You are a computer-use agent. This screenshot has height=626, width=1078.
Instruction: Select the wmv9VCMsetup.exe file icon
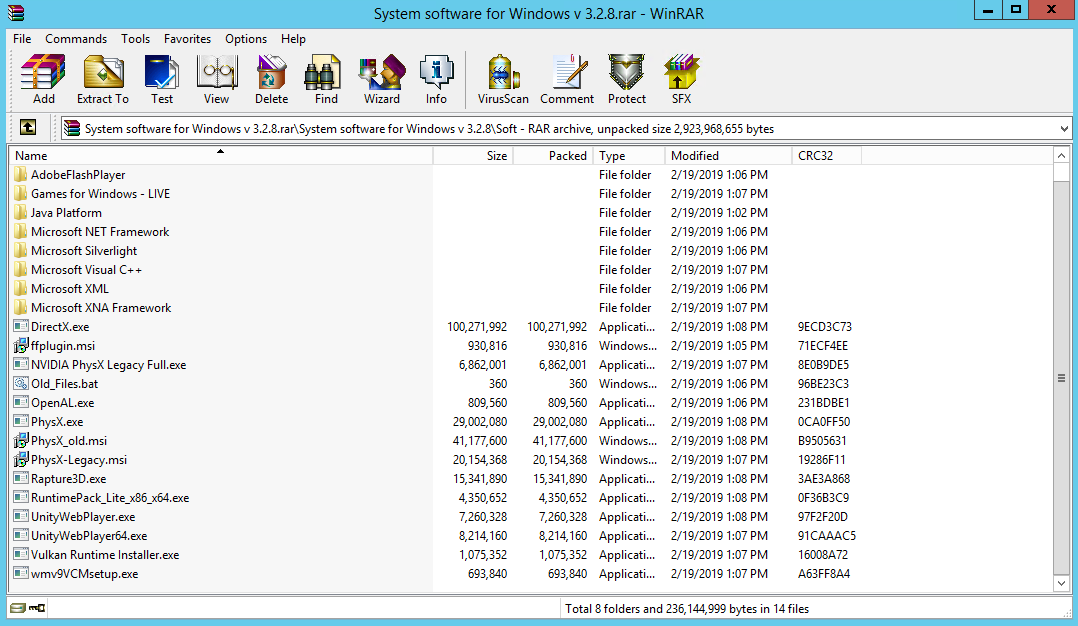(x=21, y=574)
